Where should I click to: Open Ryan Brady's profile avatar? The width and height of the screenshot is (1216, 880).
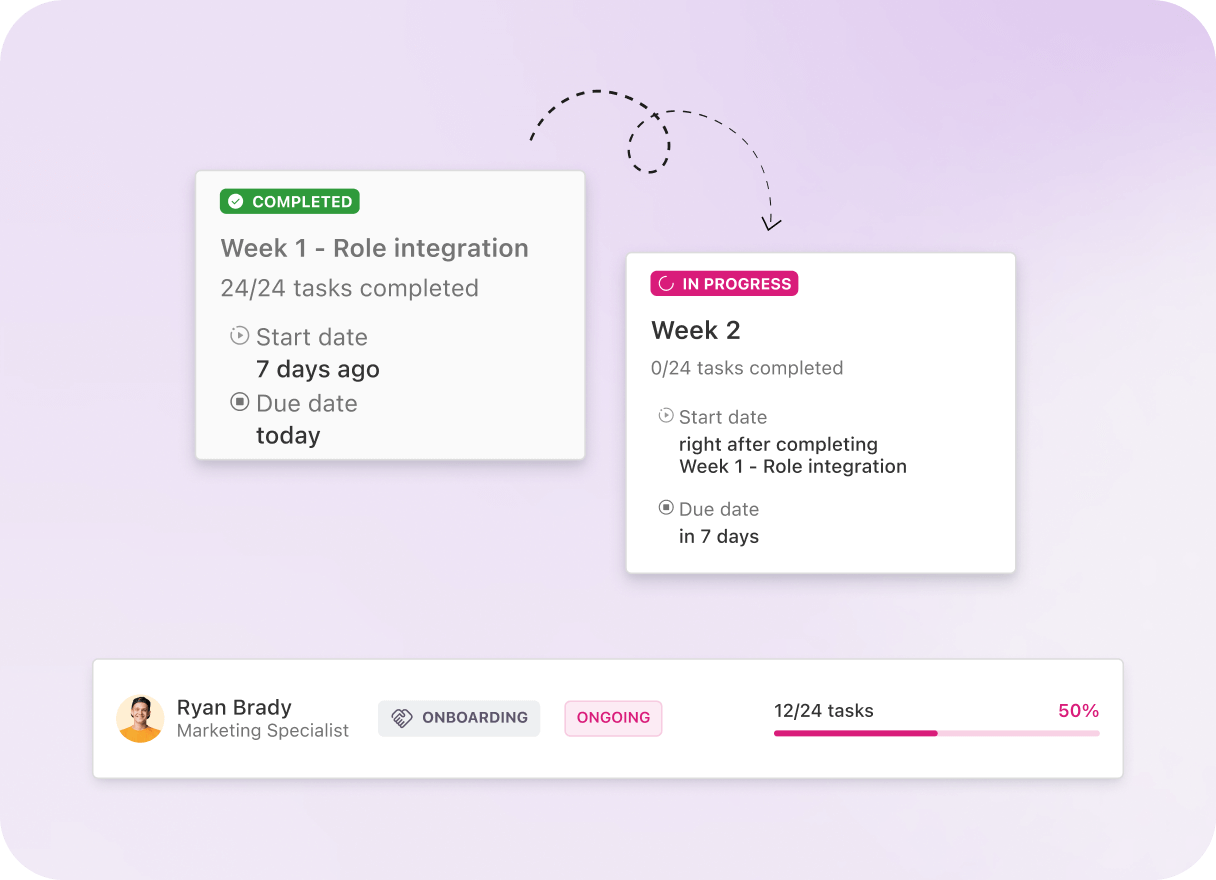tap(140, 718)
